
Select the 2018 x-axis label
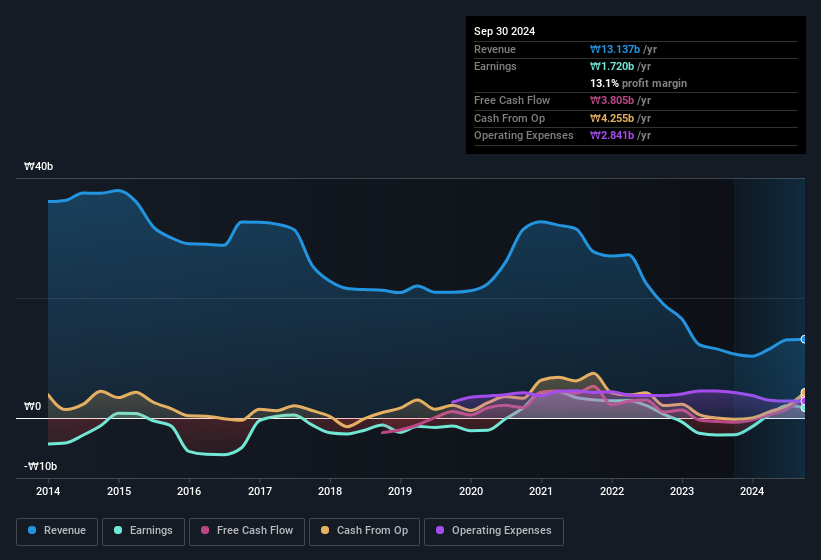[x=330, y=491]
